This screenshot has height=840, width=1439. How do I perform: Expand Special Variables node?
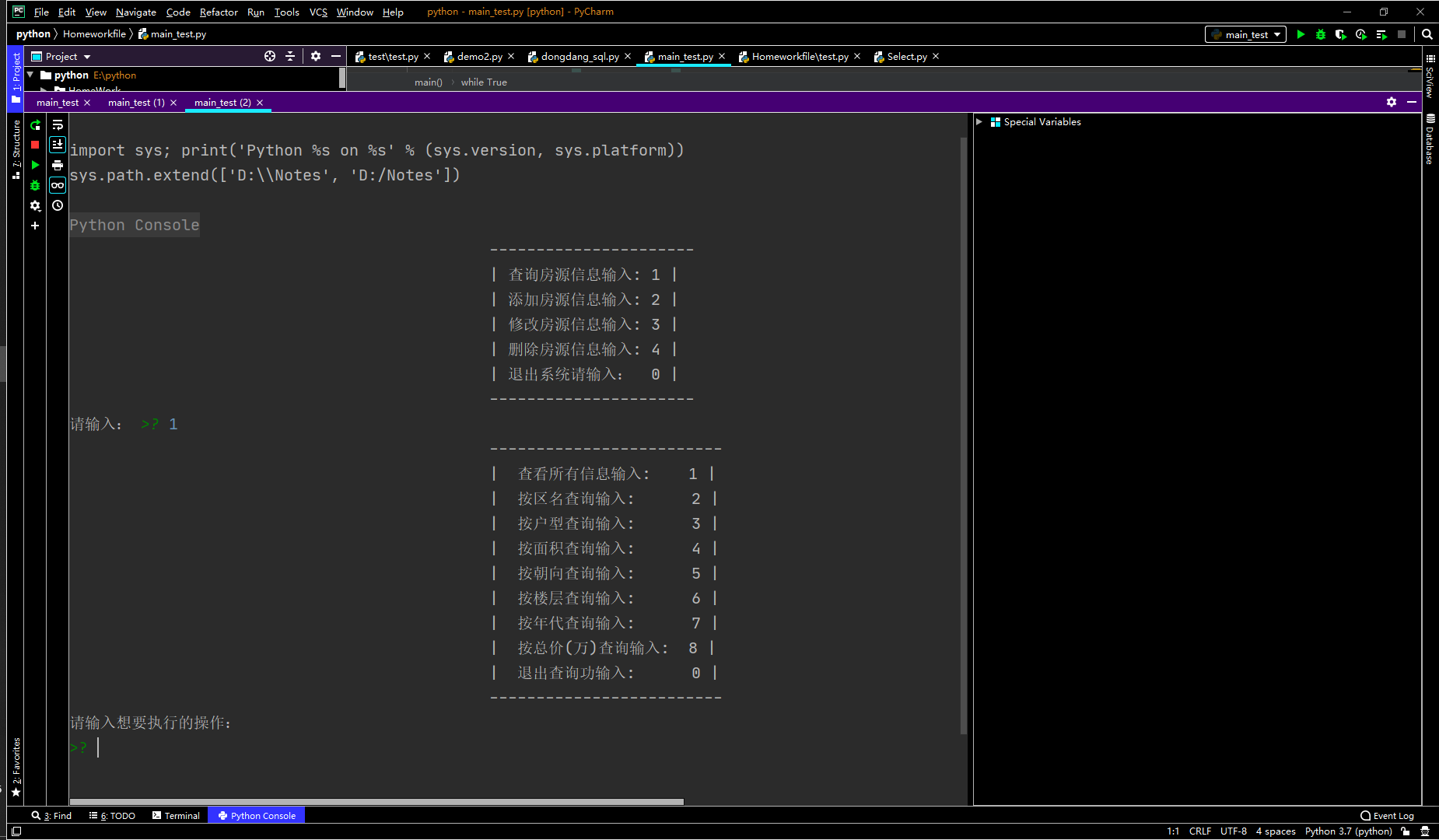(x=979, y=121)
